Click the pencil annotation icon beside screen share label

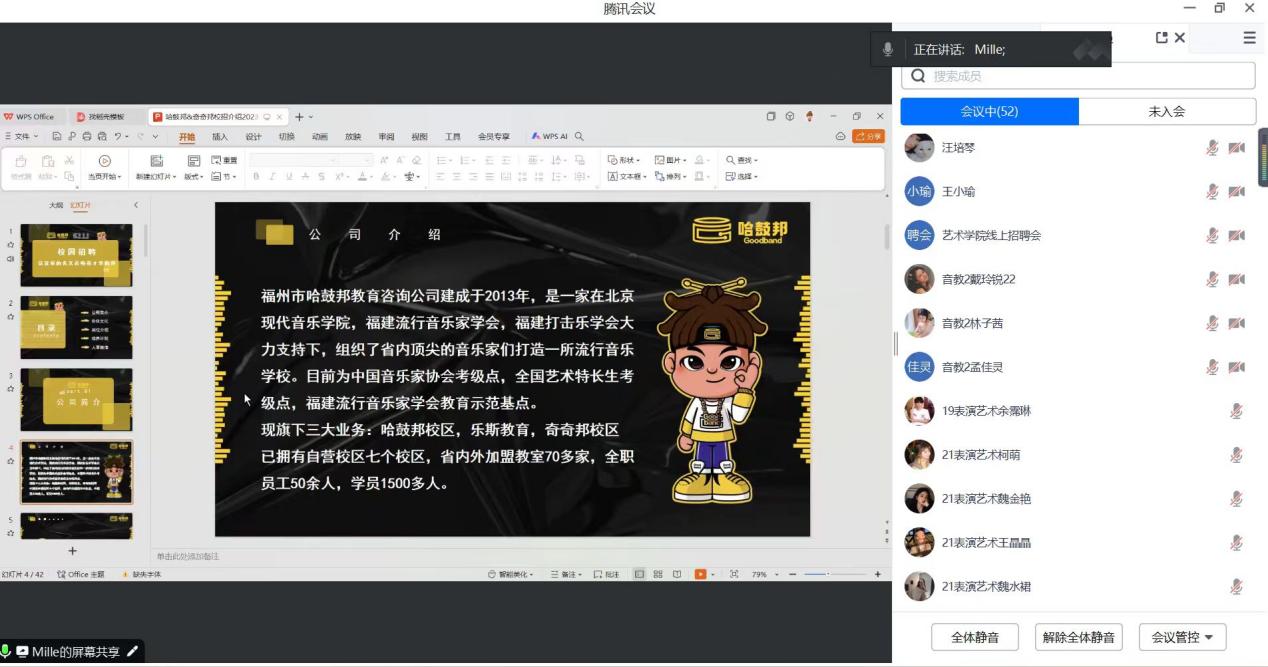(x=131, y=652)
